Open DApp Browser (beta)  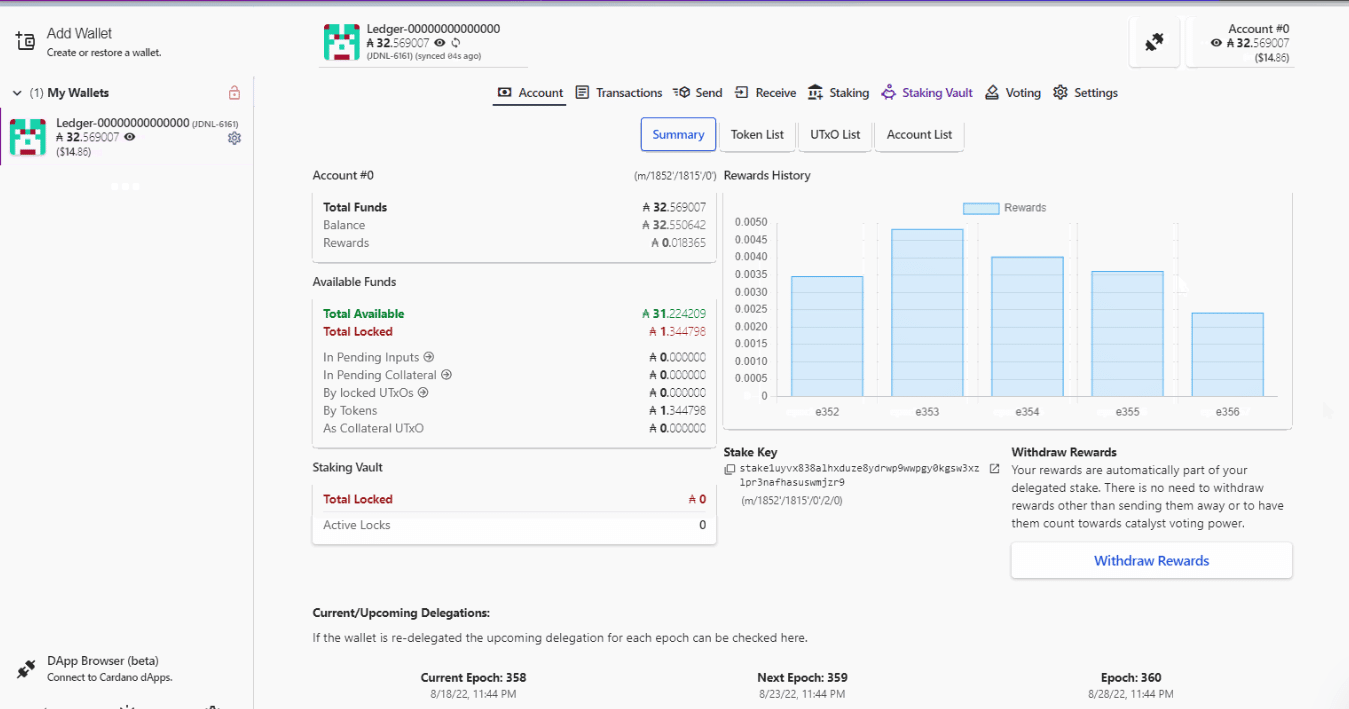[x=102, y=661]
